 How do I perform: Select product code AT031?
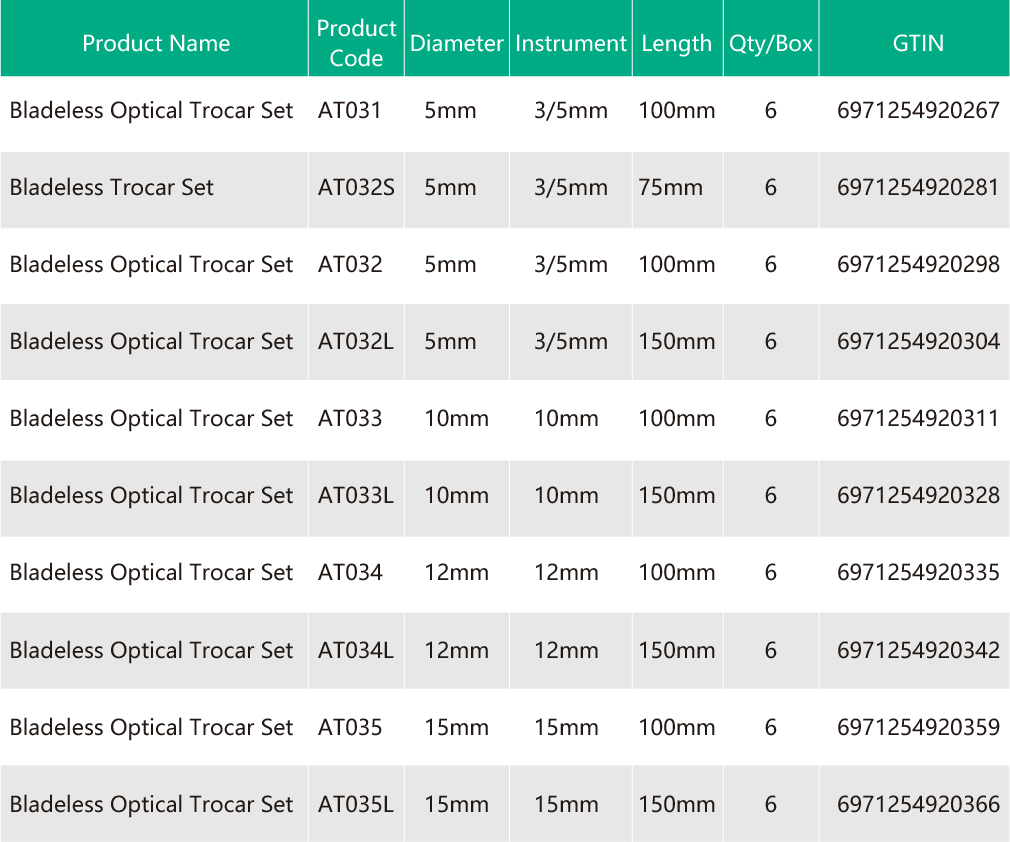[350, 110]
